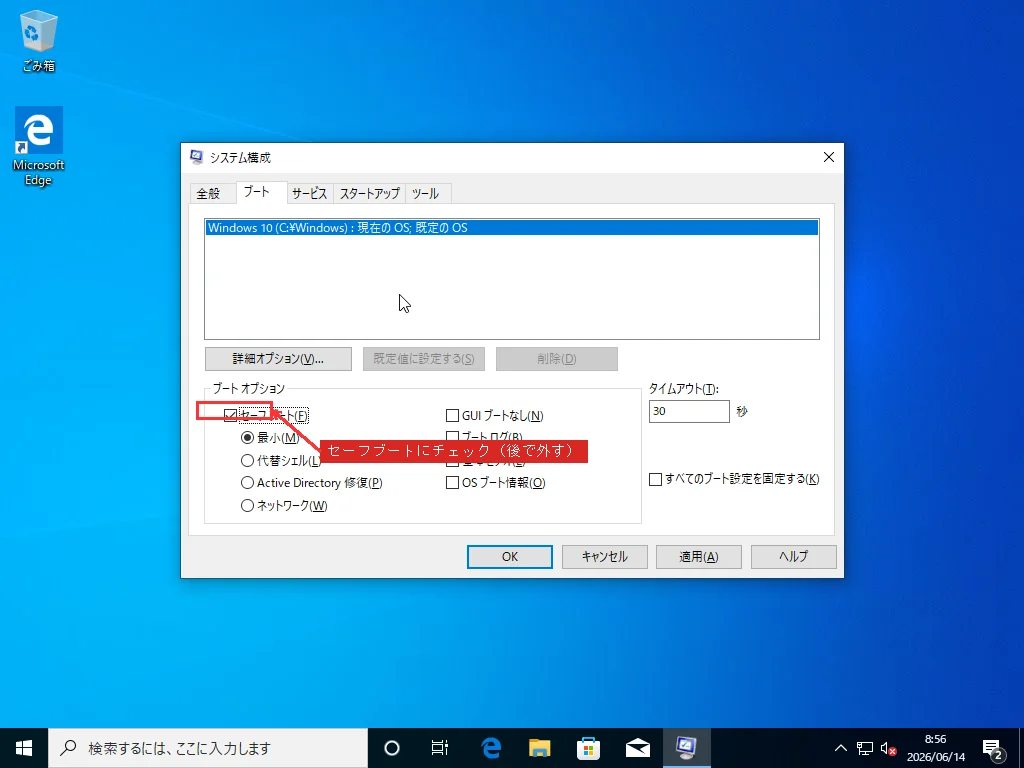The height and width of the screenshot is (768, 1024).
Task: Show hidden tray icons with the chevron
Action: [840, 748]
